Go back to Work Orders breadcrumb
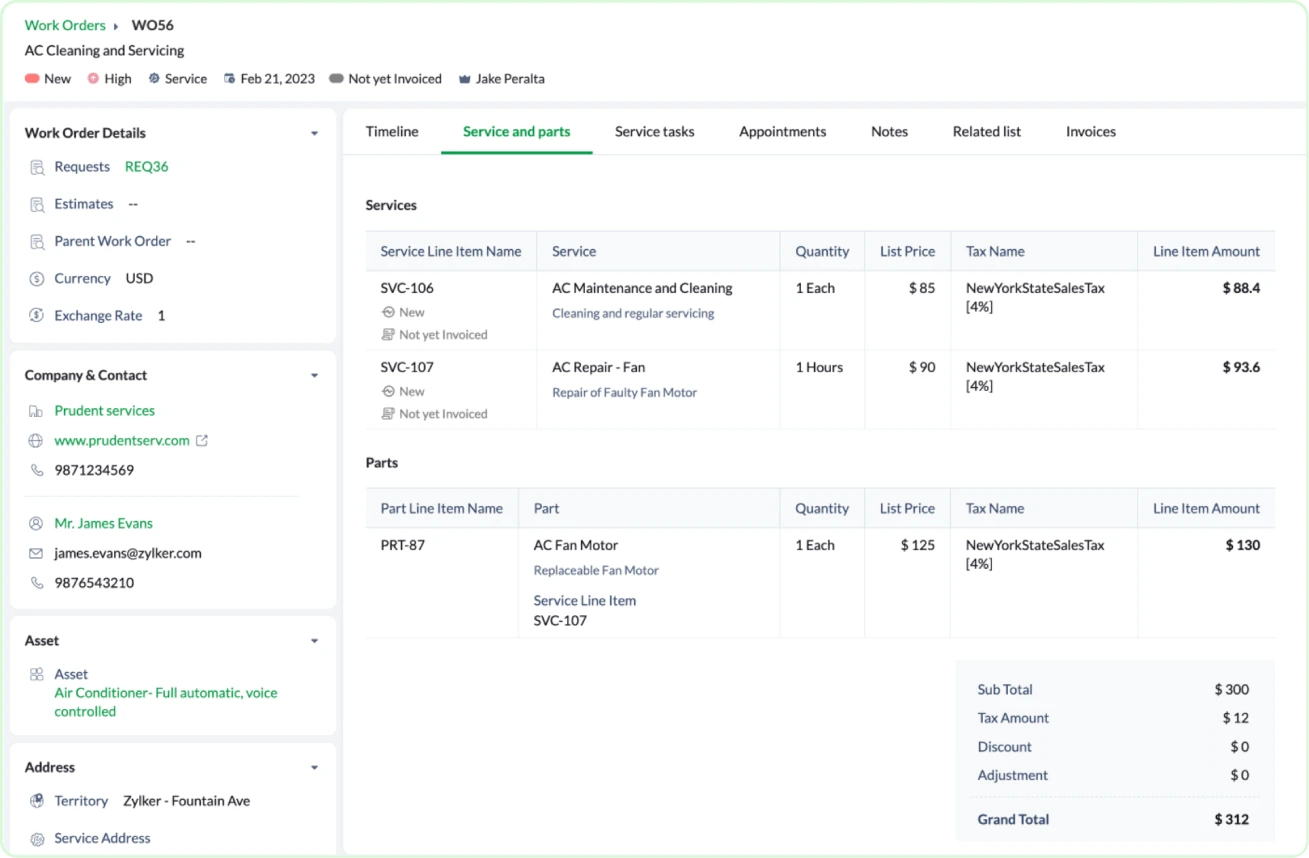The height and width of the screenshot is (858, 1309). [65, 25]
